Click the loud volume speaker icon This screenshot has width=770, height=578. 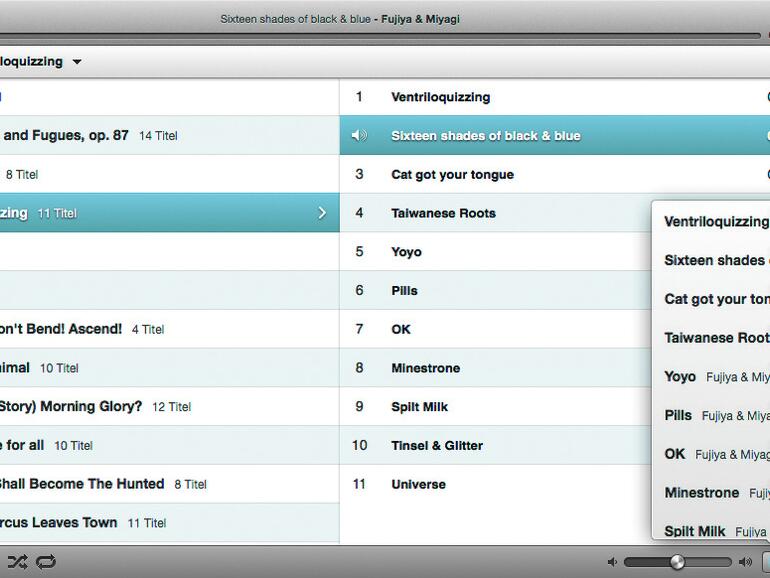click(745, 562)
